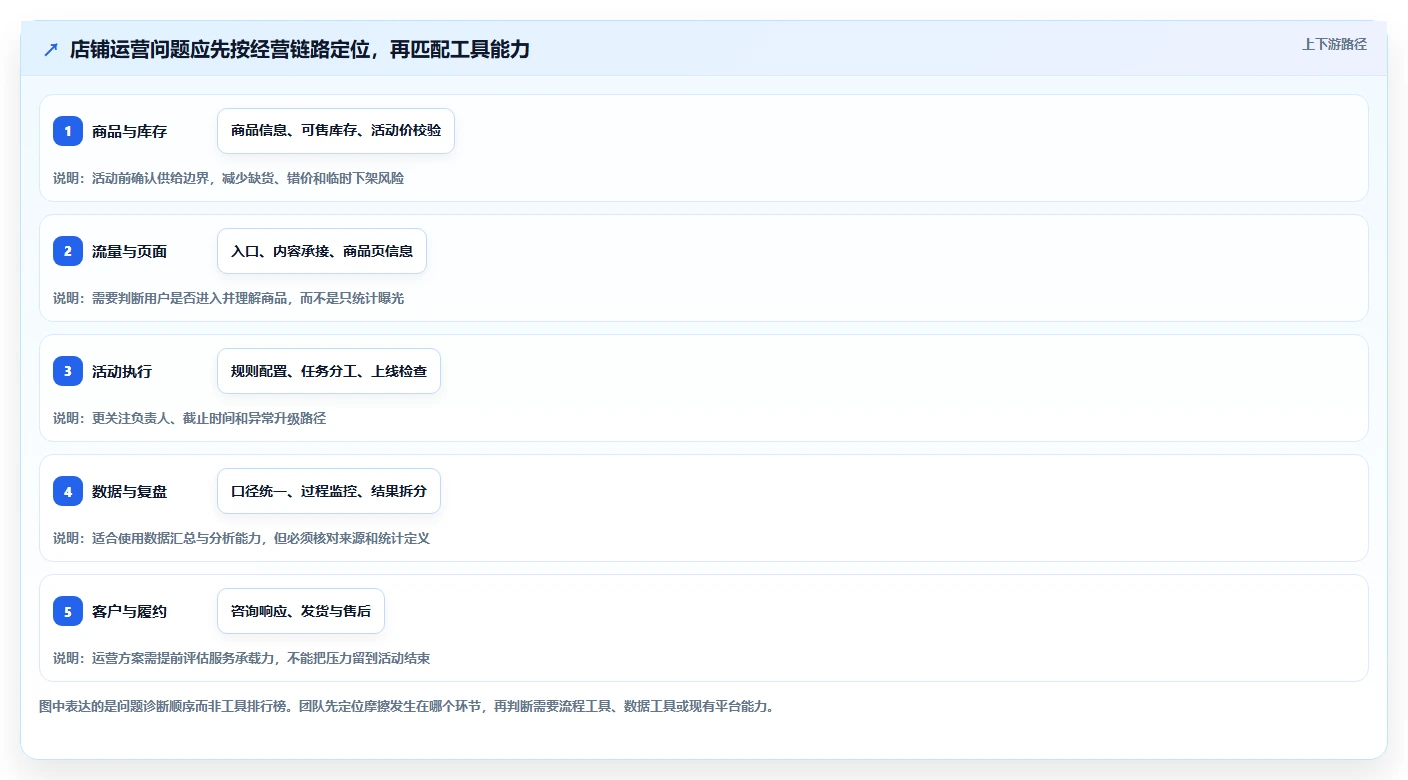Click the number 1 step badge
Image resolution: width=1408 pixels, height=780 pixels.
tap(68, 131)
